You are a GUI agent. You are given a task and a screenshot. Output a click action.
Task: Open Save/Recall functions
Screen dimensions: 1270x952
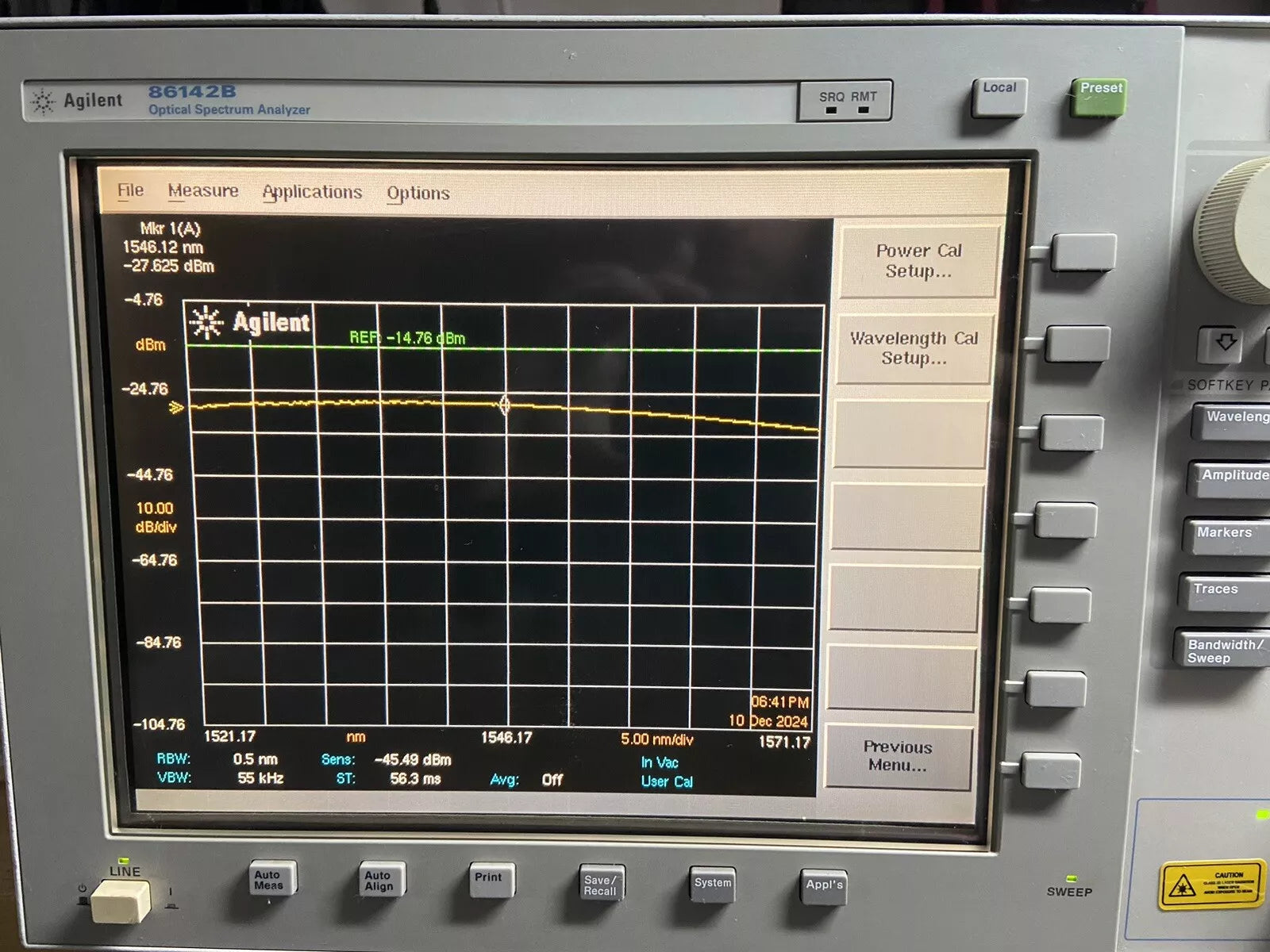click(x=600, y=882)
